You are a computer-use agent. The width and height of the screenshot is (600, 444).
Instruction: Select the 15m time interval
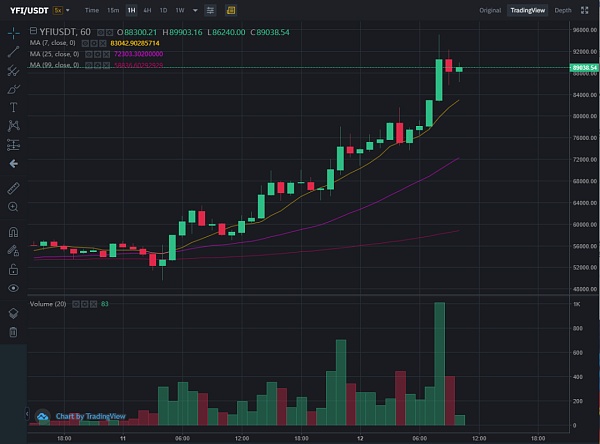click(113, 10)
